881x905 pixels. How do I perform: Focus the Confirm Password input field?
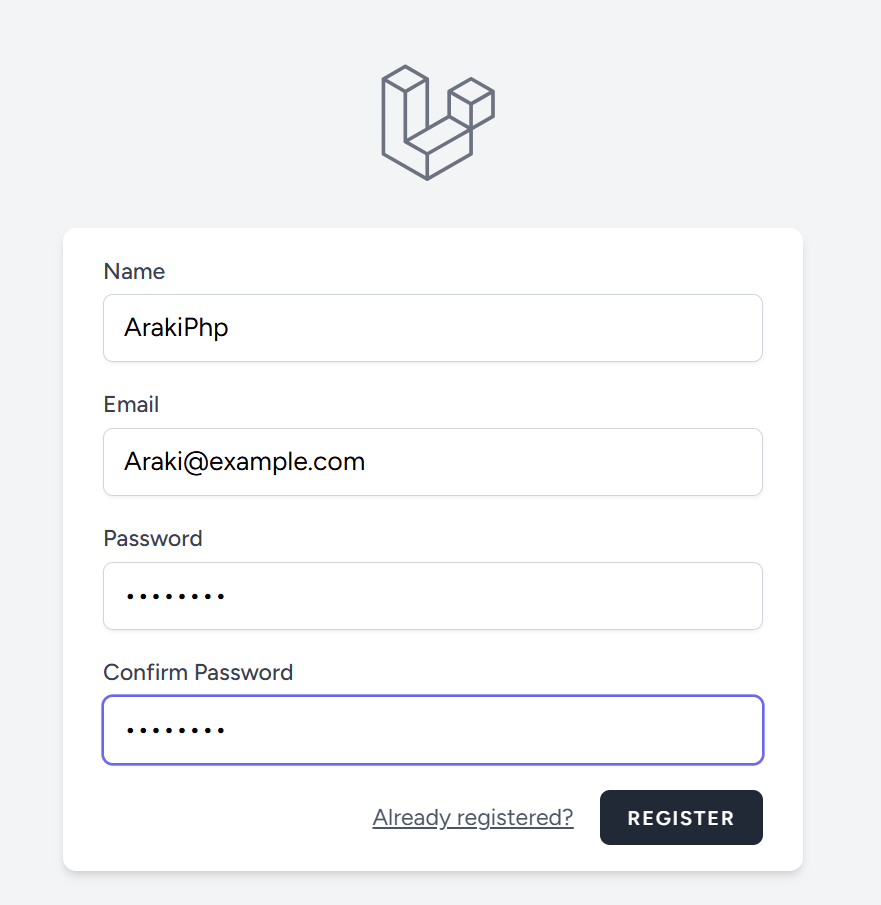[432, 730]
